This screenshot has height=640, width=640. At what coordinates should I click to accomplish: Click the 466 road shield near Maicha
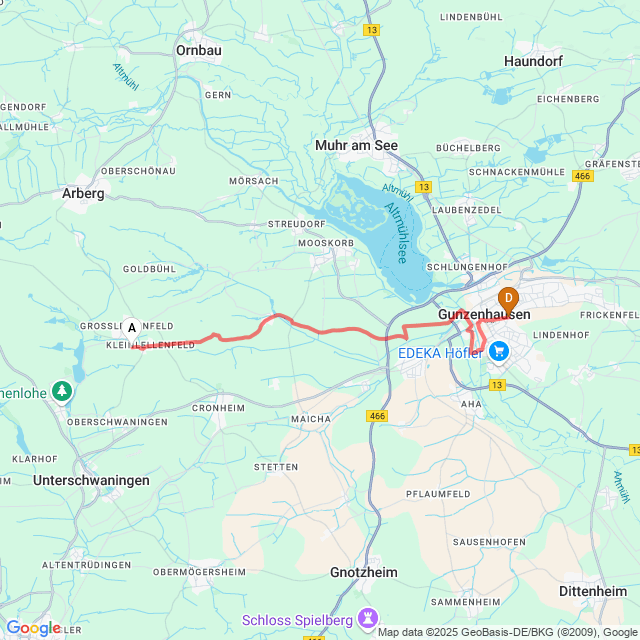pyautogui.click(x=377, y=416)
